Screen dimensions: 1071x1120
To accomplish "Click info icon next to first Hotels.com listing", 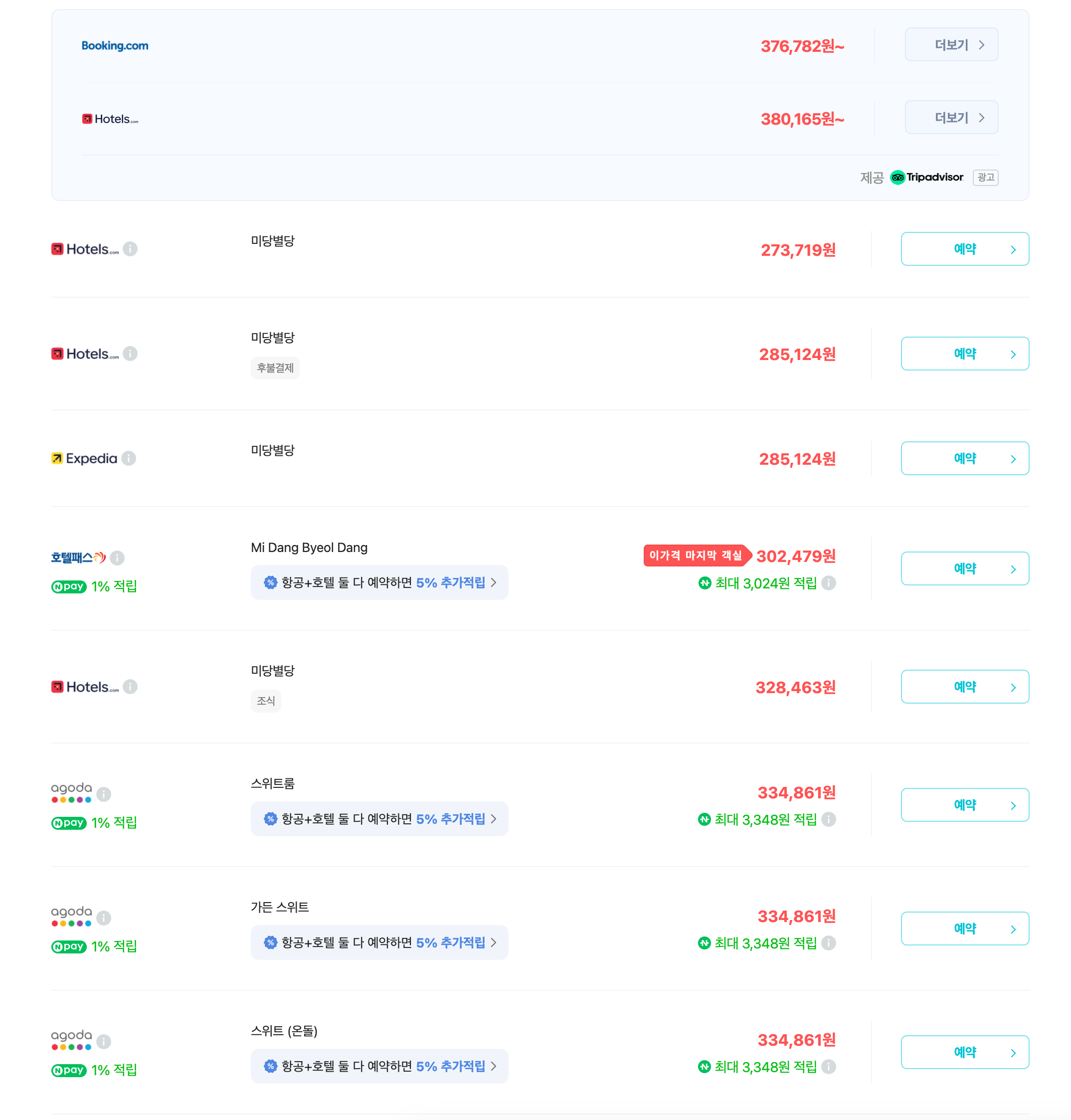I will (x=130, y=249).
